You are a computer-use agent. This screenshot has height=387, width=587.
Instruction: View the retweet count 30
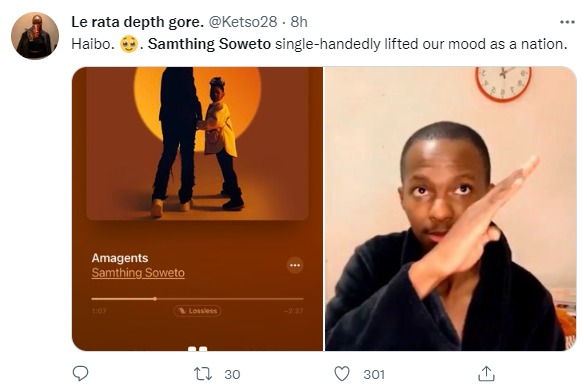pyautogui.click(x=232, y=374)
